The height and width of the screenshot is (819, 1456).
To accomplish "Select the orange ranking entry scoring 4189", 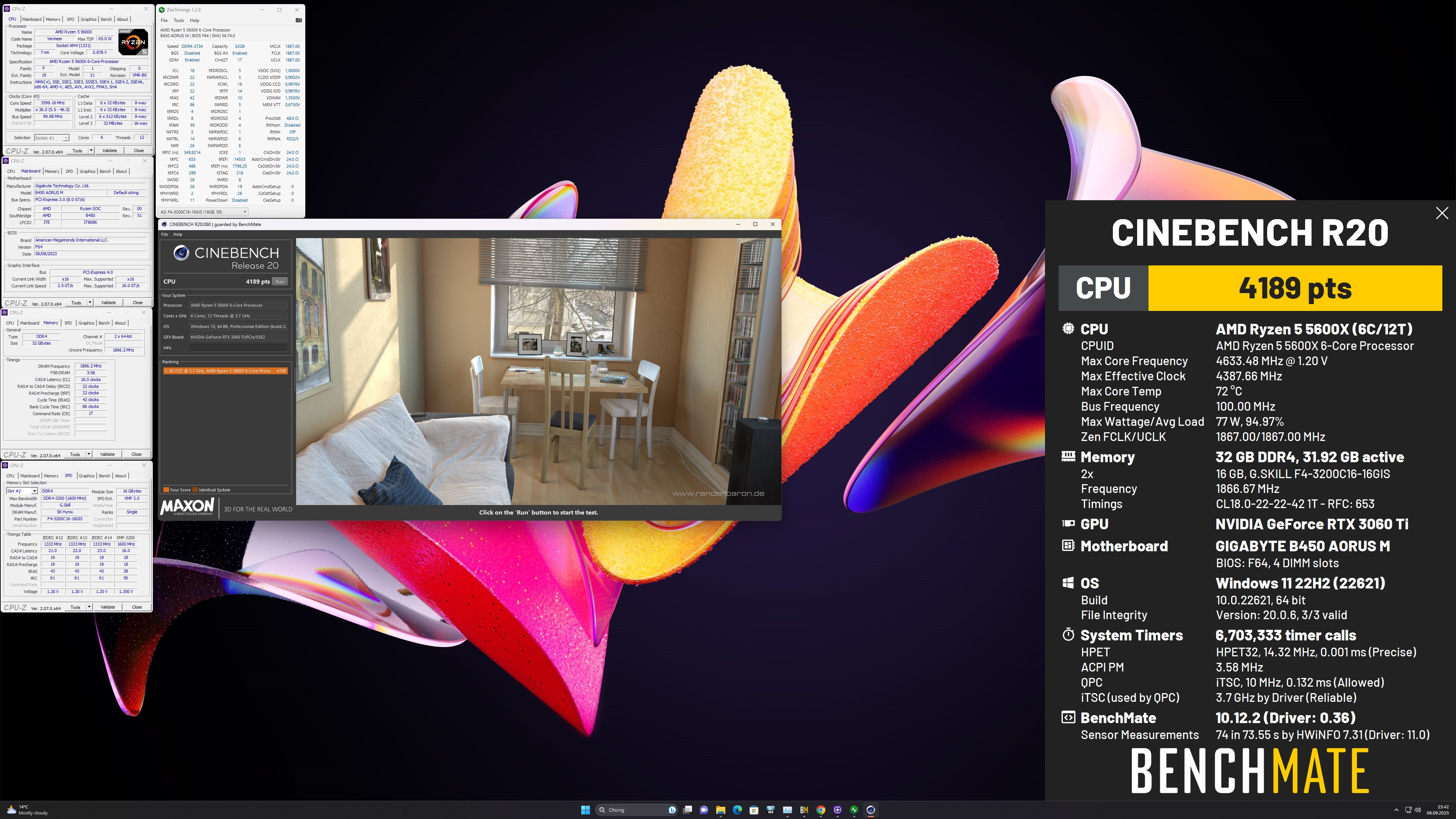I will click(225, 371).
